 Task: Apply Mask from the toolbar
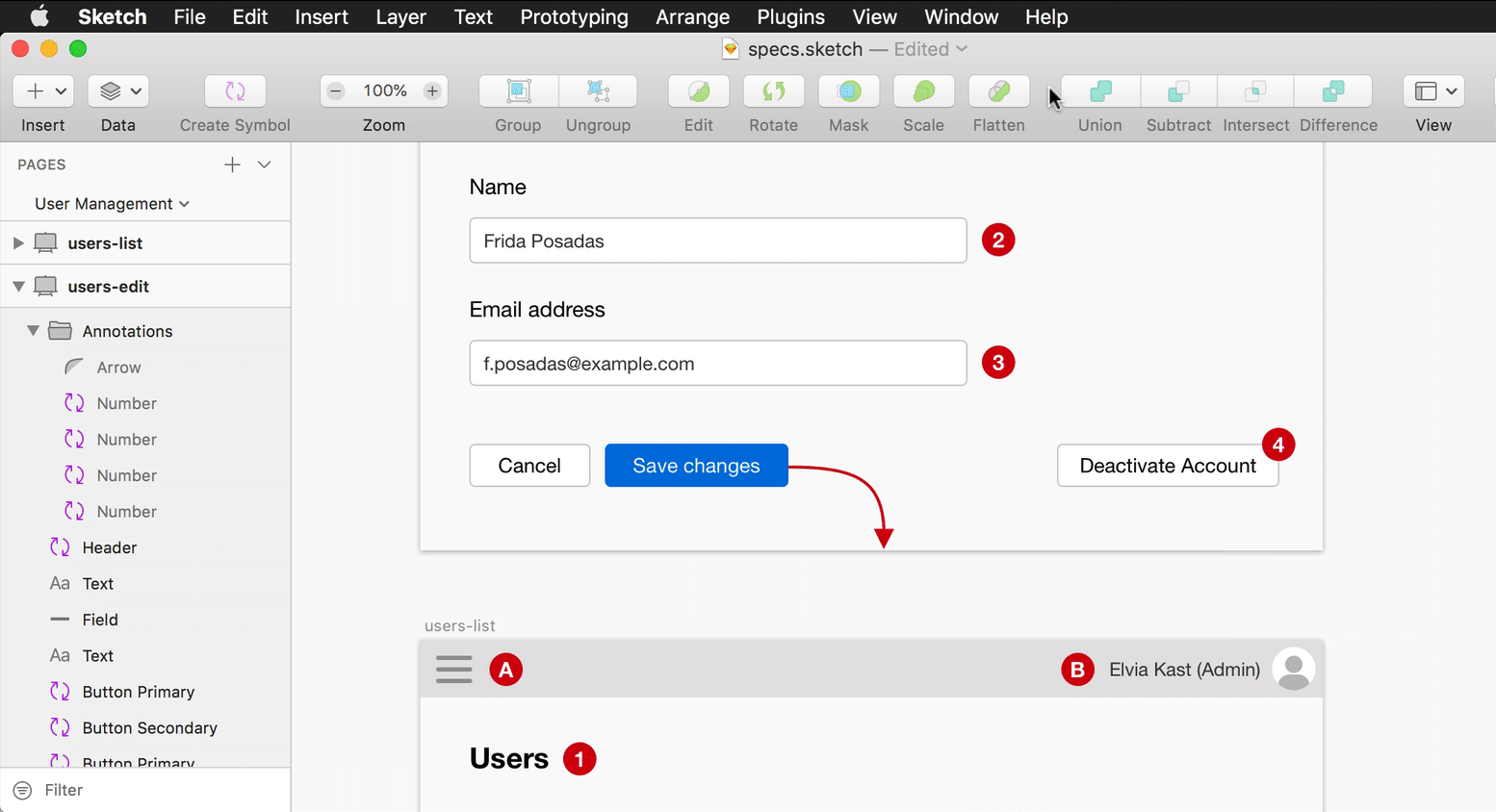click(x=849, y=91)
